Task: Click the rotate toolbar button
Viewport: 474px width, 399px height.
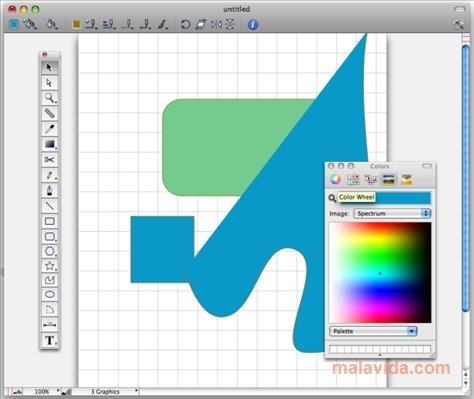Action: click(185, 24)
